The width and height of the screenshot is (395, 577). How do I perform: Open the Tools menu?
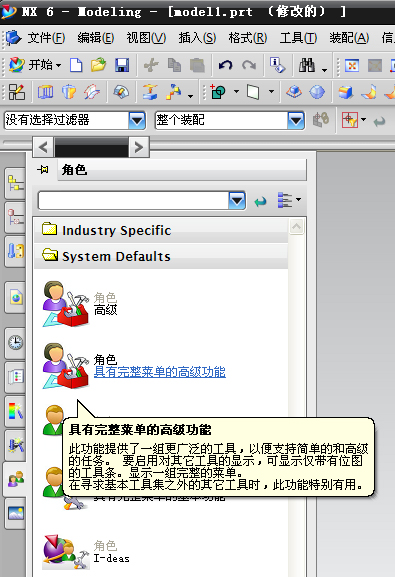click(x=298, y=38)
